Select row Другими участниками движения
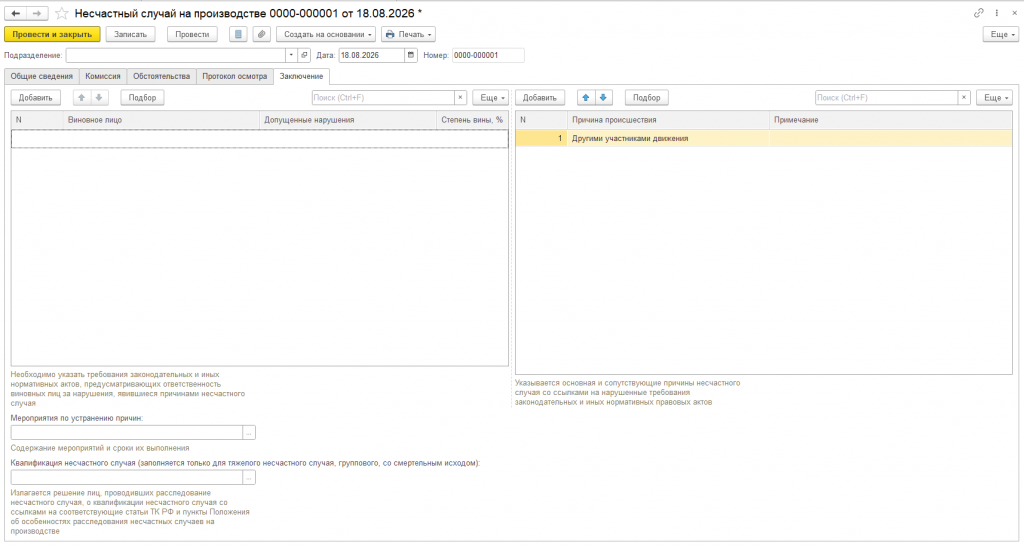 763,138
